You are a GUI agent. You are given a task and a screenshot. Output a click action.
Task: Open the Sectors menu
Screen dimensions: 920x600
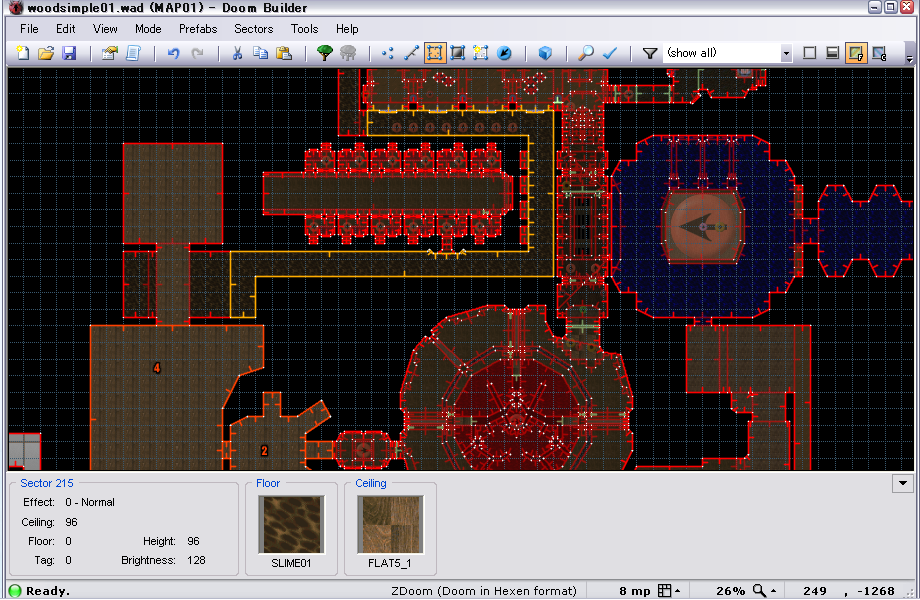coord(253,29)
